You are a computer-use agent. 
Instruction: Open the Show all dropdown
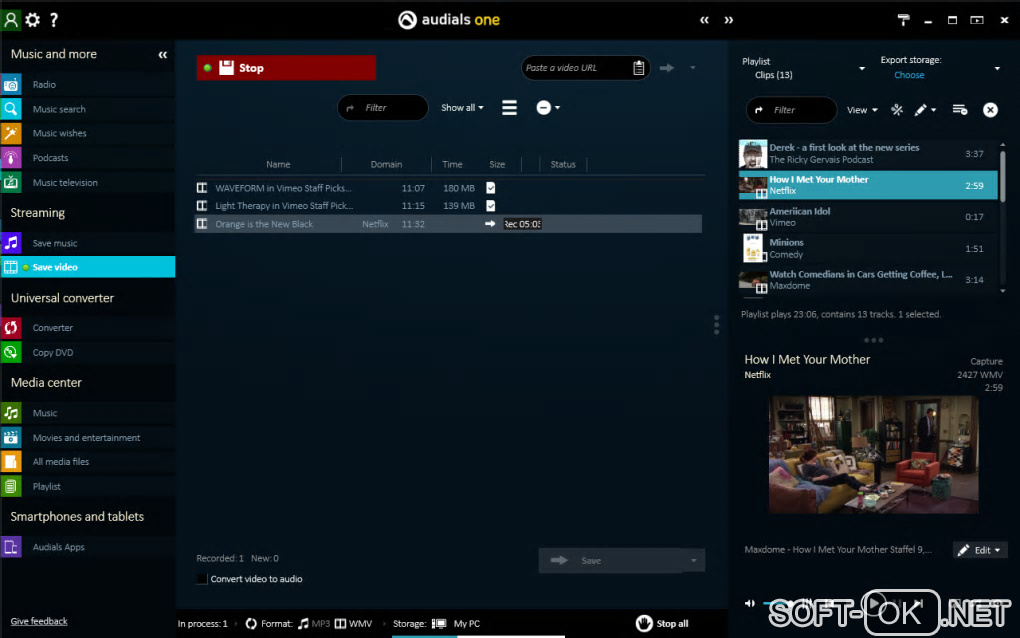pos(462,108)
